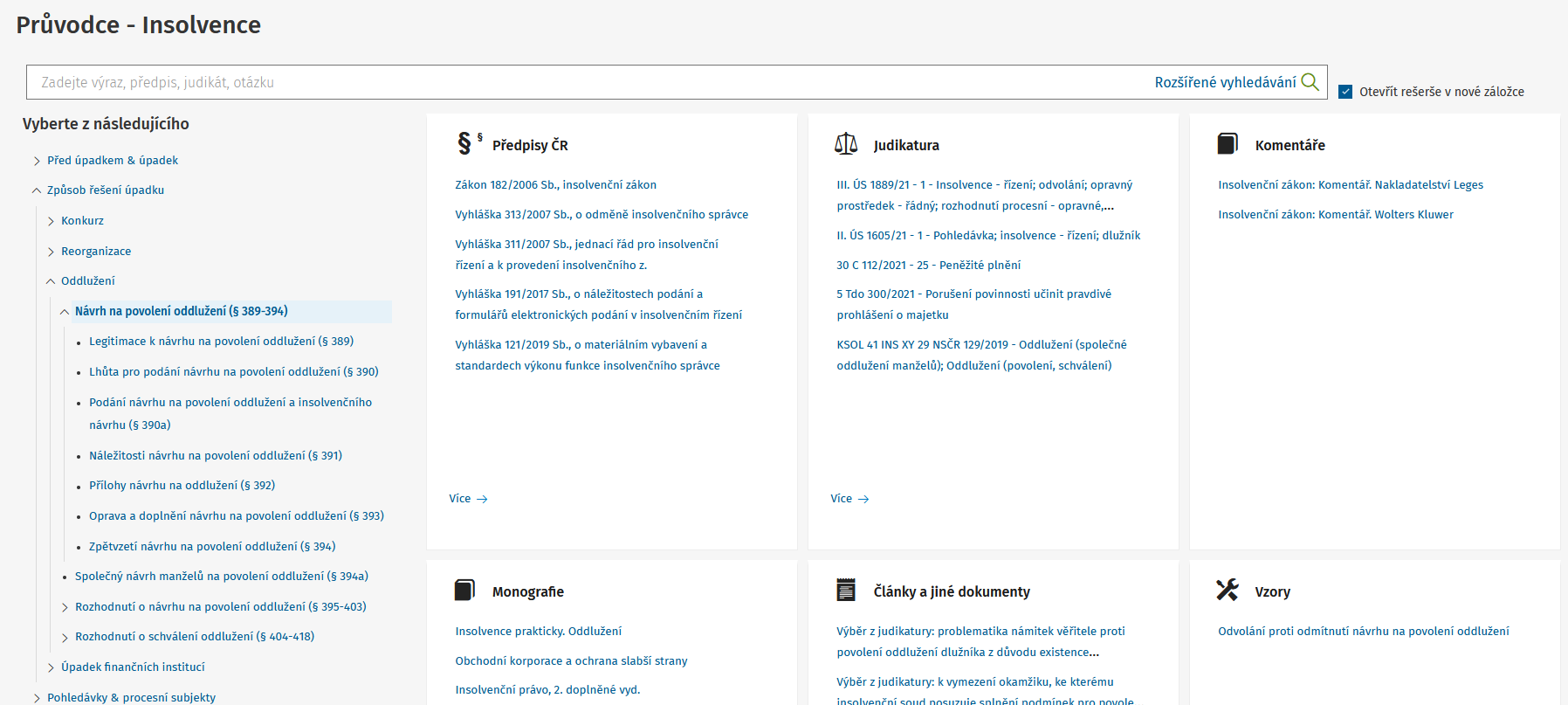Expand 'Rozhodnutí o schválení oddlužení' node

click(x=65, y=638)
